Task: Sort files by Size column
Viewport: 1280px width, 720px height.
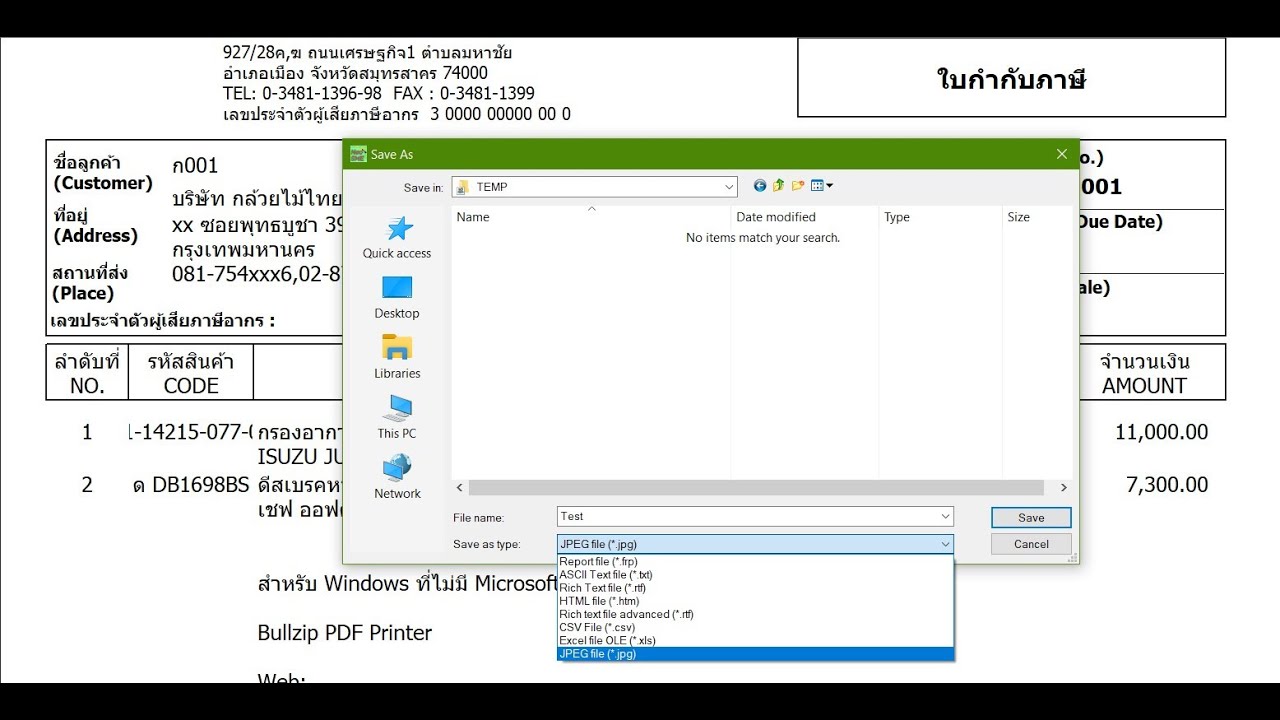Action: (1036, 217)
